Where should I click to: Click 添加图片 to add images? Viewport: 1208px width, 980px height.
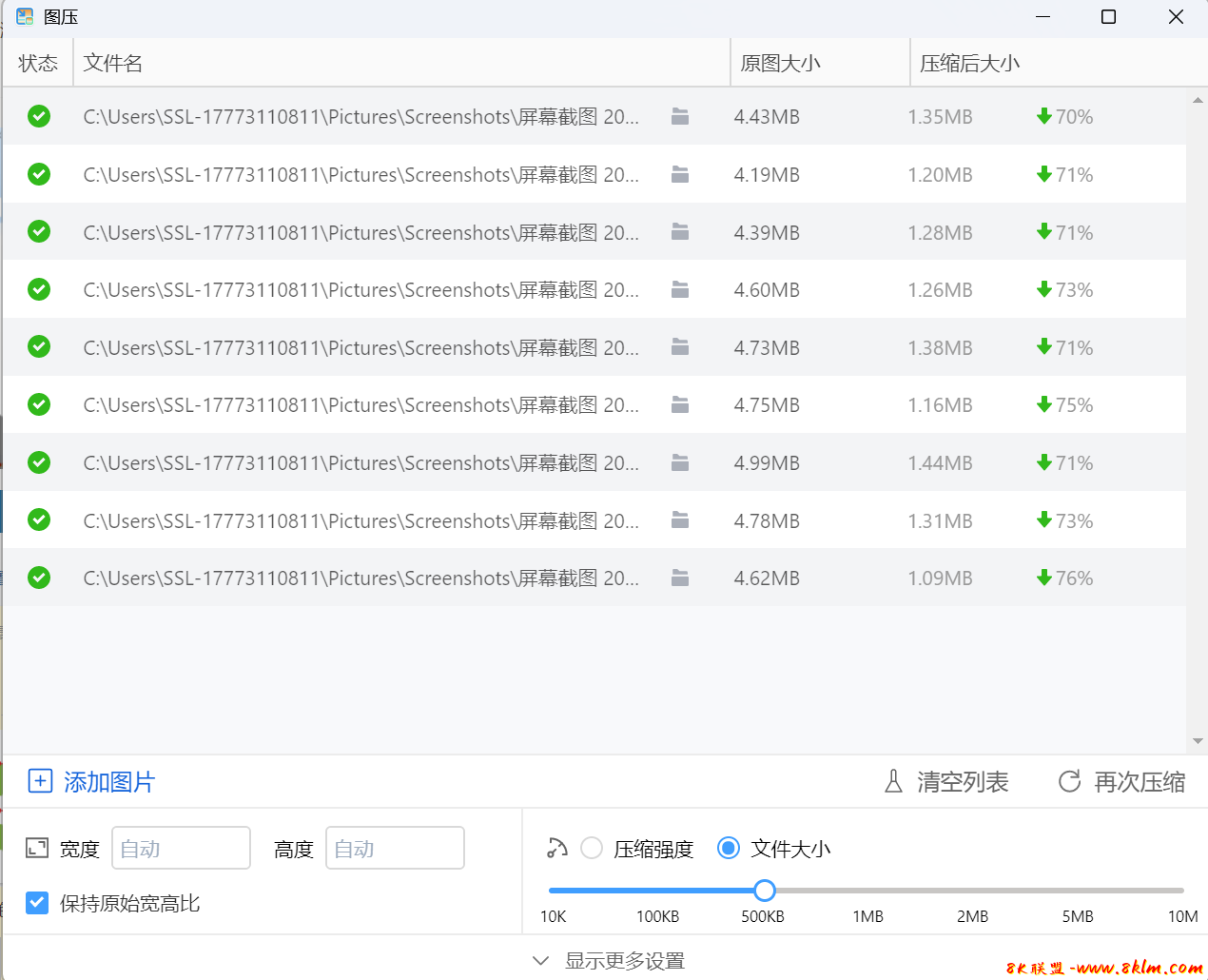[92, 782]
